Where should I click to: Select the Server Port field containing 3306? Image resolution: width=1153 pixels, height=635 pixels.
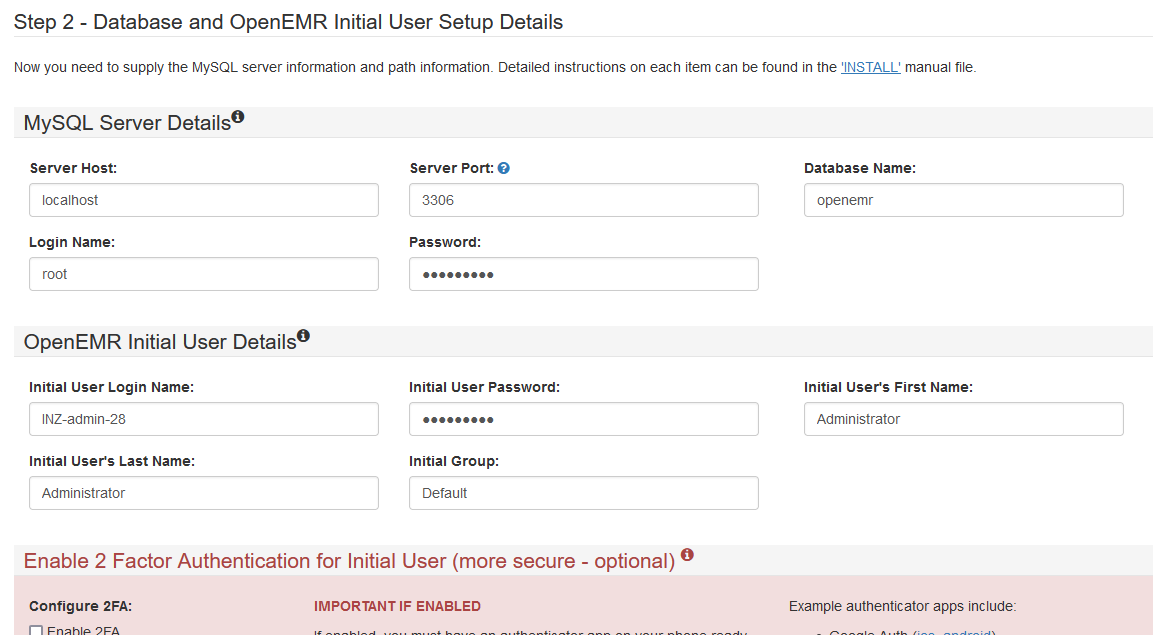583,200
